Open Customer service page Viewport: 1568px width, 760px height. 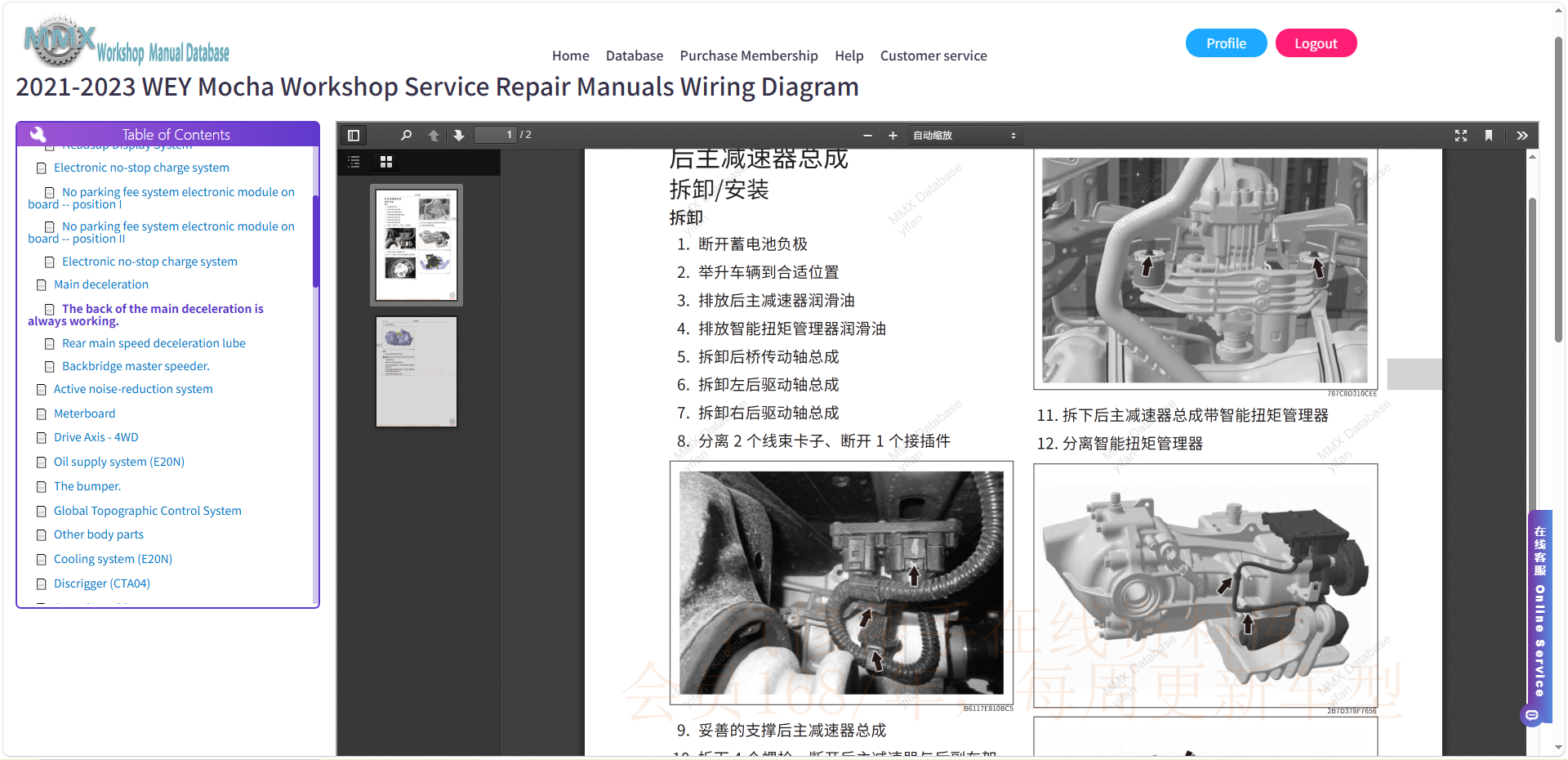point(933,56)
